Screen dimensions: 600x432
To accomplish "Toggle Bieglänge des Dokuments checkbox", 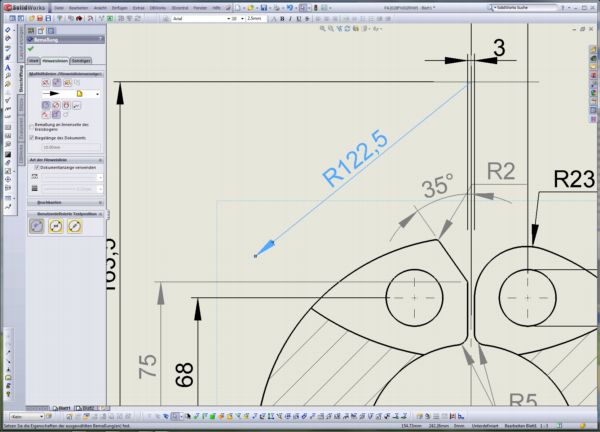I will pos(32,137).
